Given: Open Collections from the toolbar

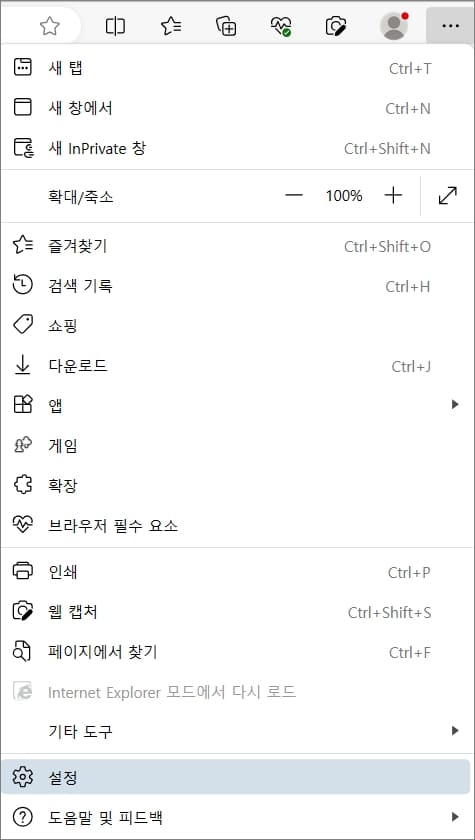Looking at the screenshot, I should tap(227, 26).
